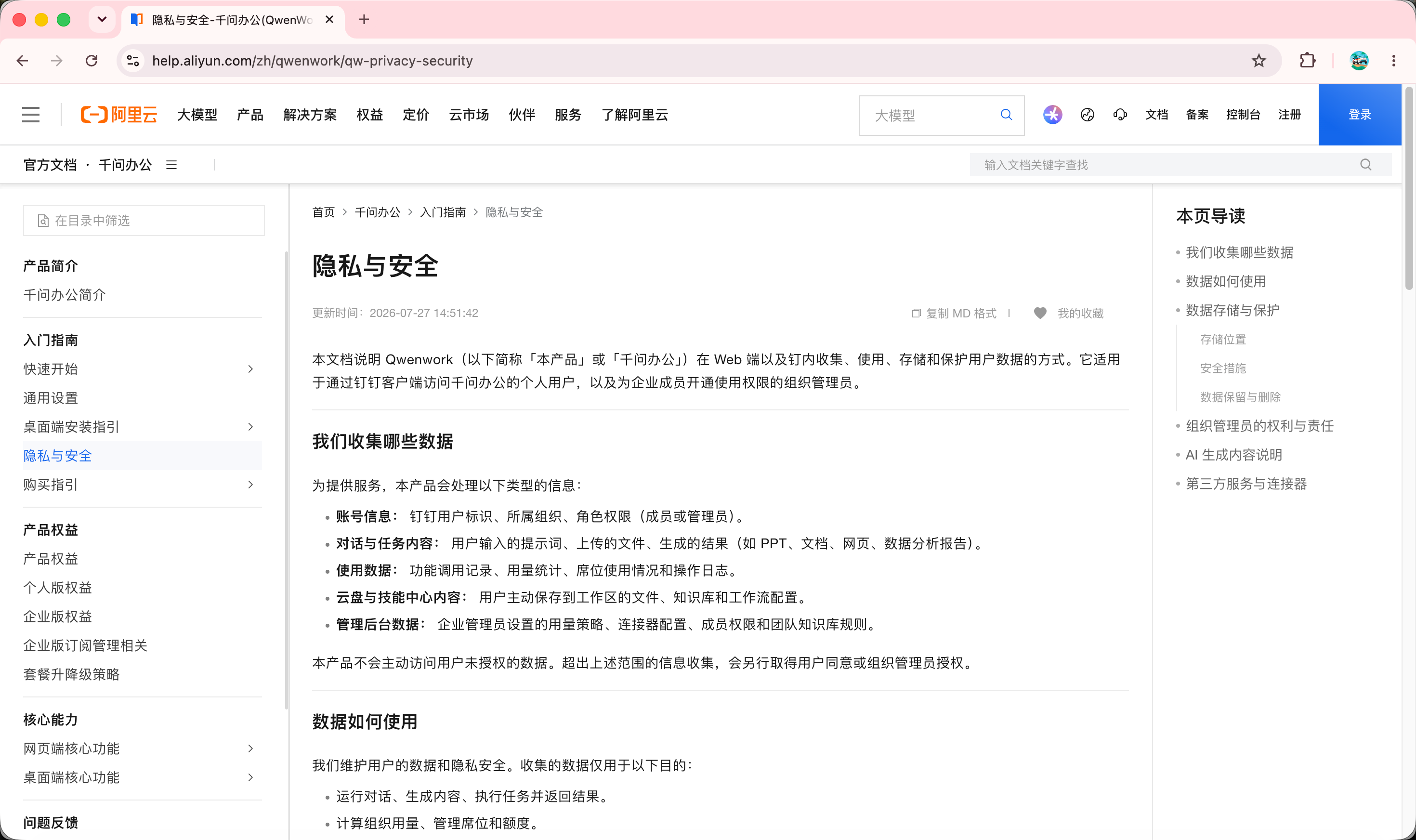The image size is (1416, 840).
Task: Jump to 存储位置 in page guide
Action: click(1223, 339)
